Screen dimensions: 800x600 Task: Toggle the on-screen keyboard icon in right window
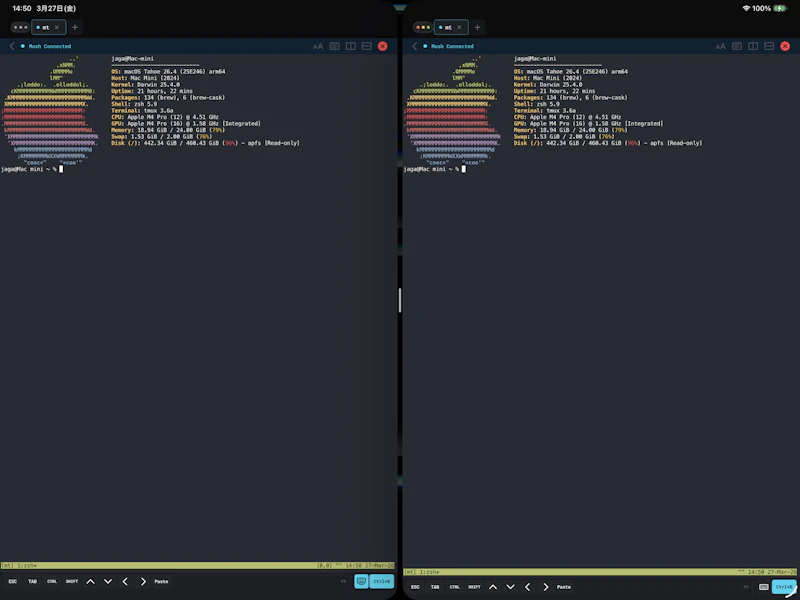[x=764, y=587]
